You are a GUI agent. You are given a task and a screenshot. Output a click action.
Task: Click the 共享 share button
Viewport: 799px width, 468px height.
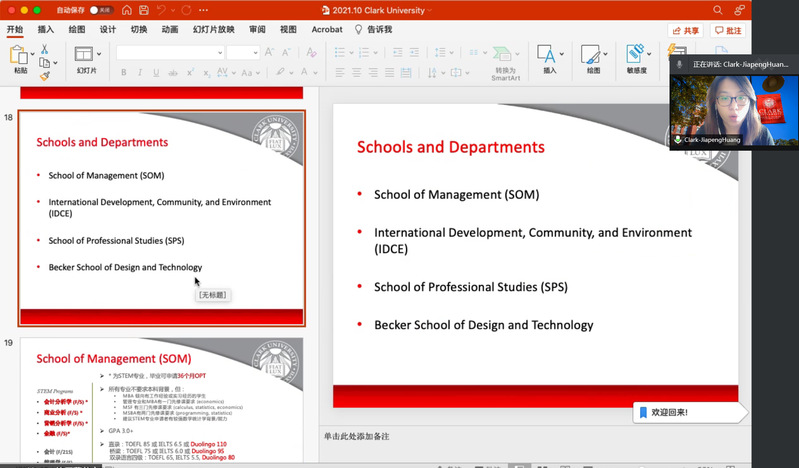[x=685, y=31]
